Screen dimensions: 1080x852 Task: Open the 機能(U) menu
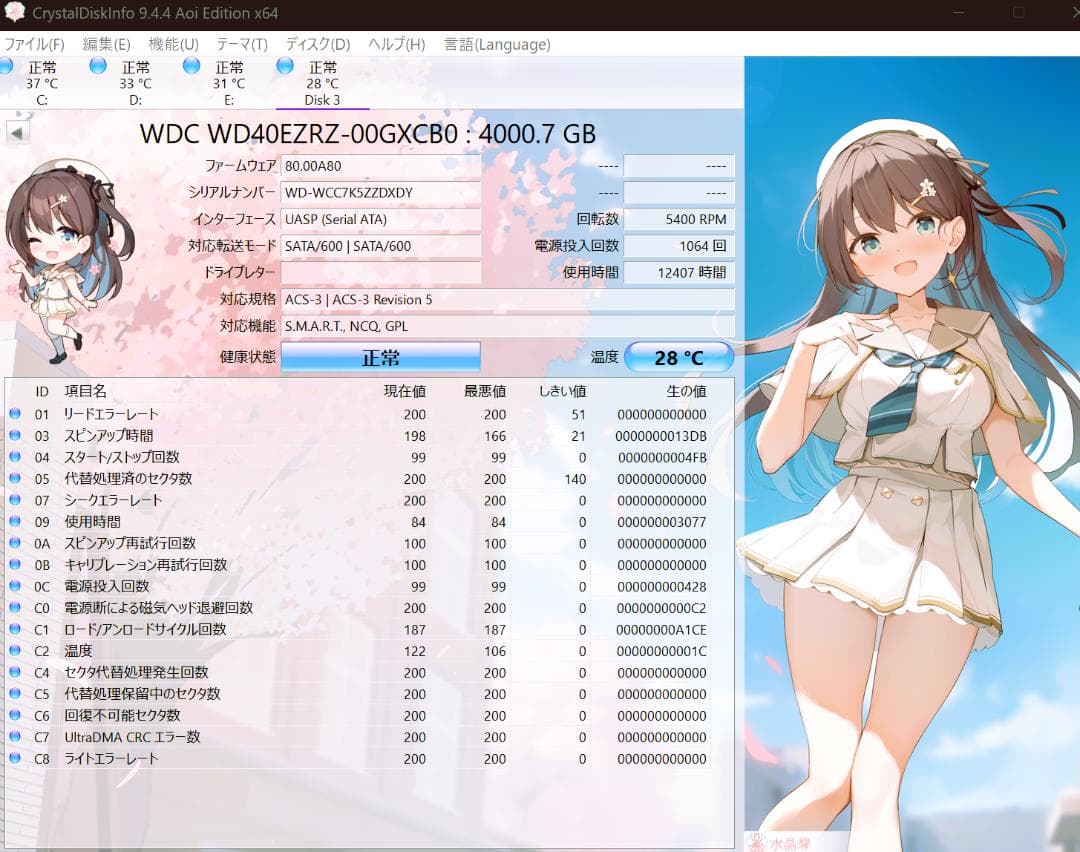(x=173, y=44)
